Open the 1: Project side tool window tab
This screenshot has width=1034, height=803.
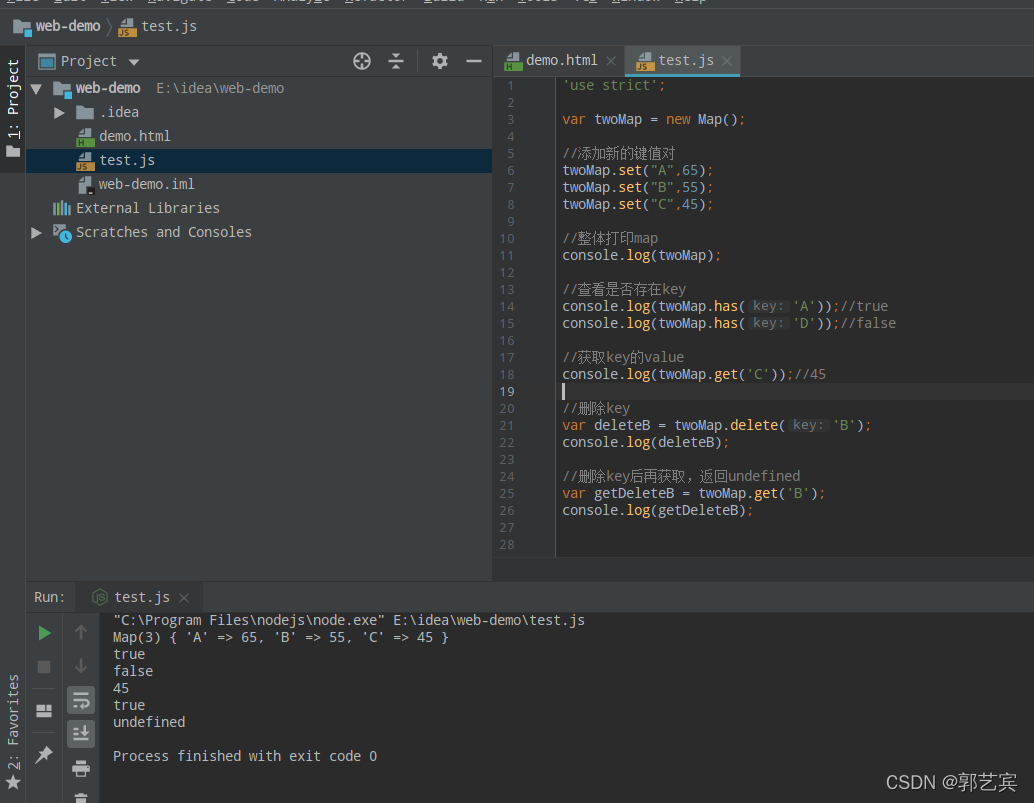(x=13, y=109)
